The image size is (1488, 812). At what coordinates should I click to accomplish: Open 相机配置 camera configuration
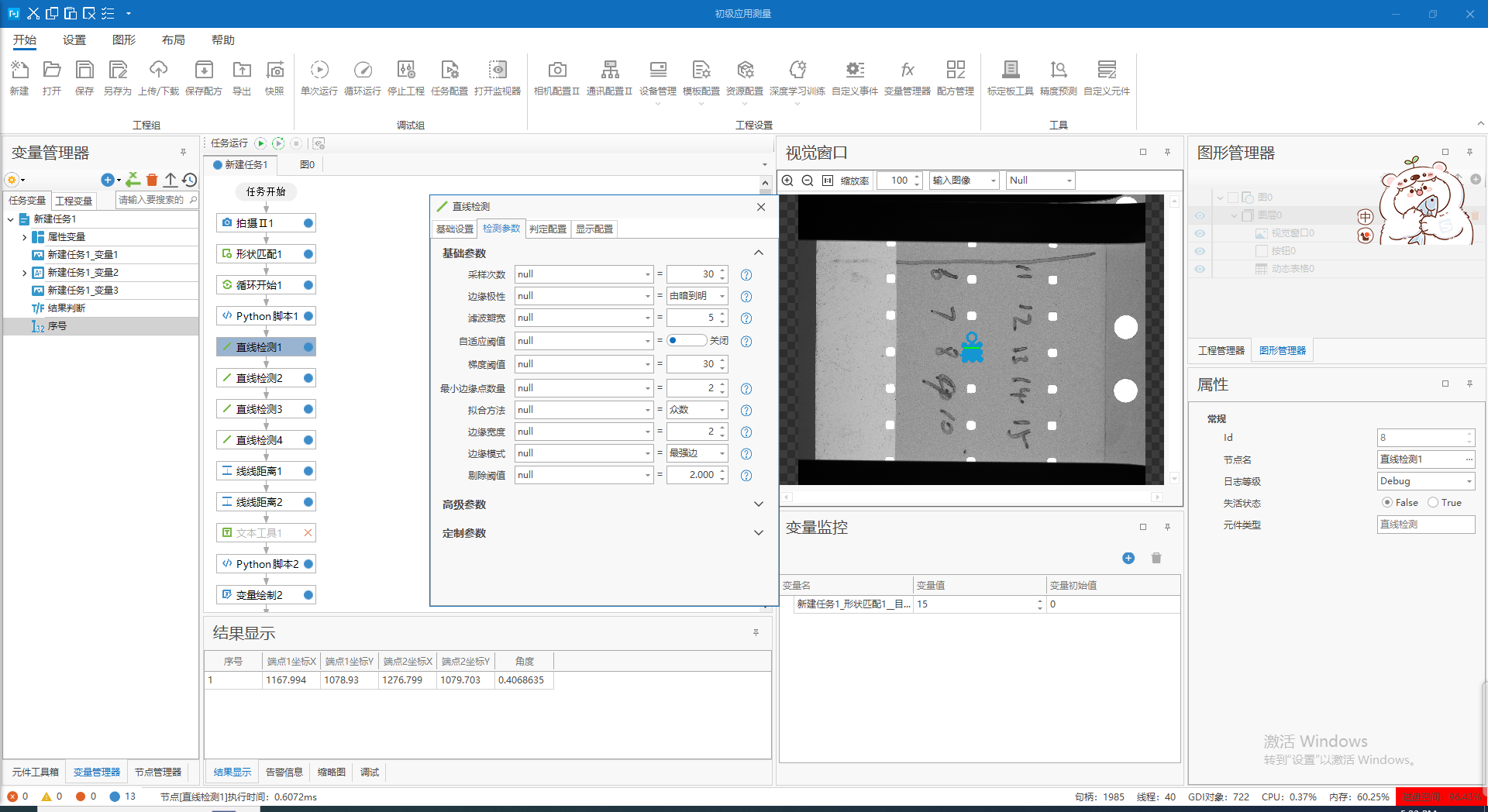click(x=556, y=77)
